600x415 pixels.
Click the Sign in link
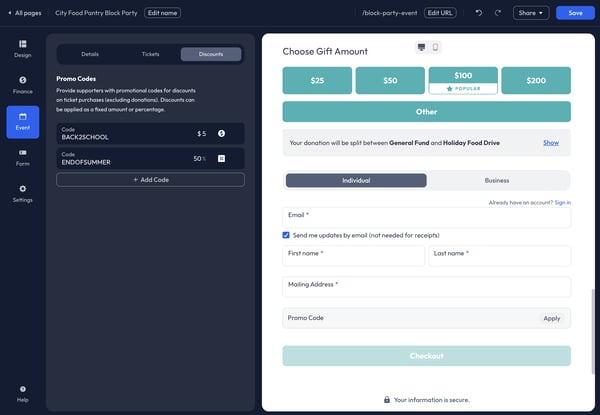tap(562, 202)
